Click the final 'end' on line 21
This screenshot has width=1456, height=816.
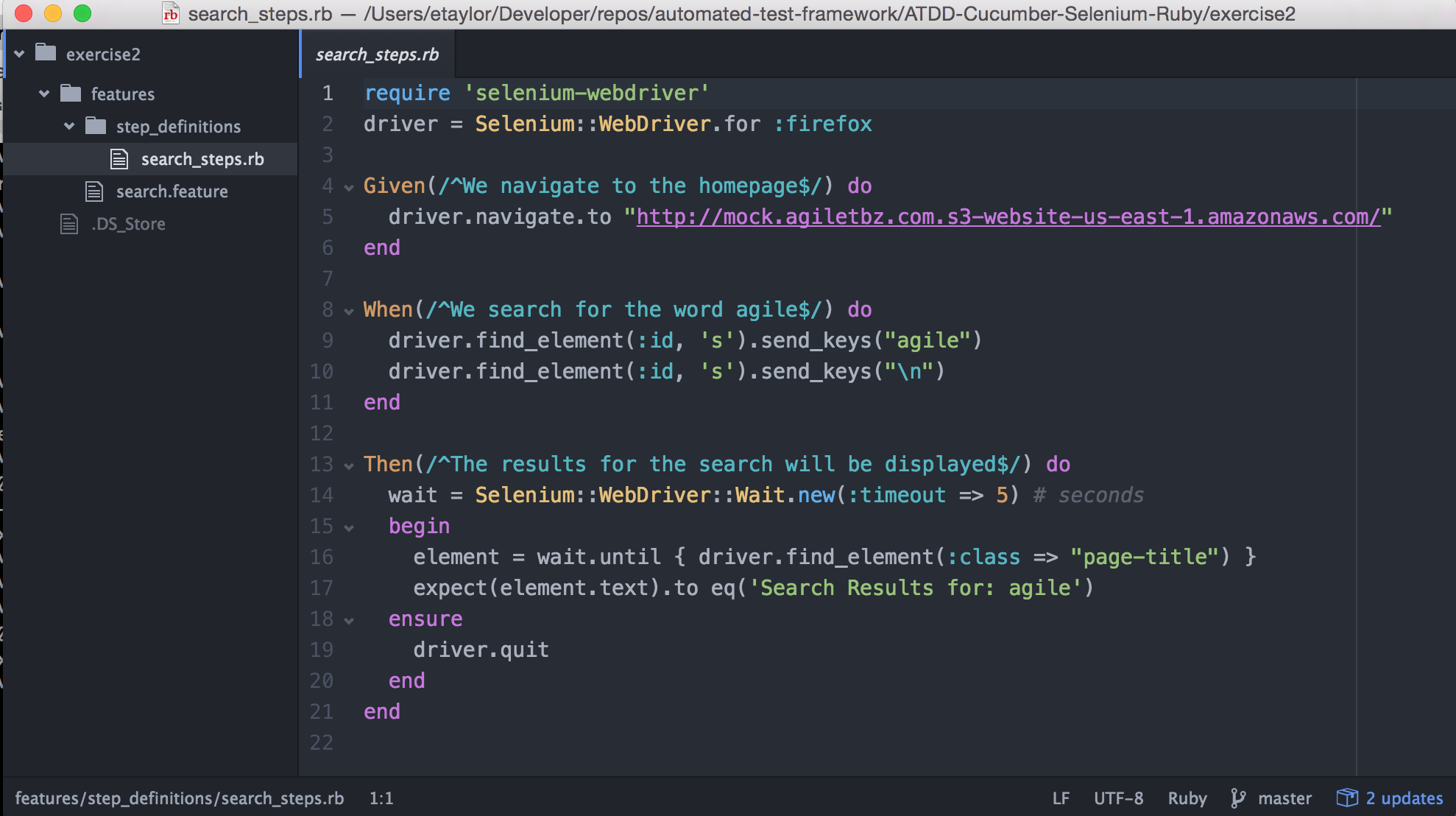(x=382, y=711)
